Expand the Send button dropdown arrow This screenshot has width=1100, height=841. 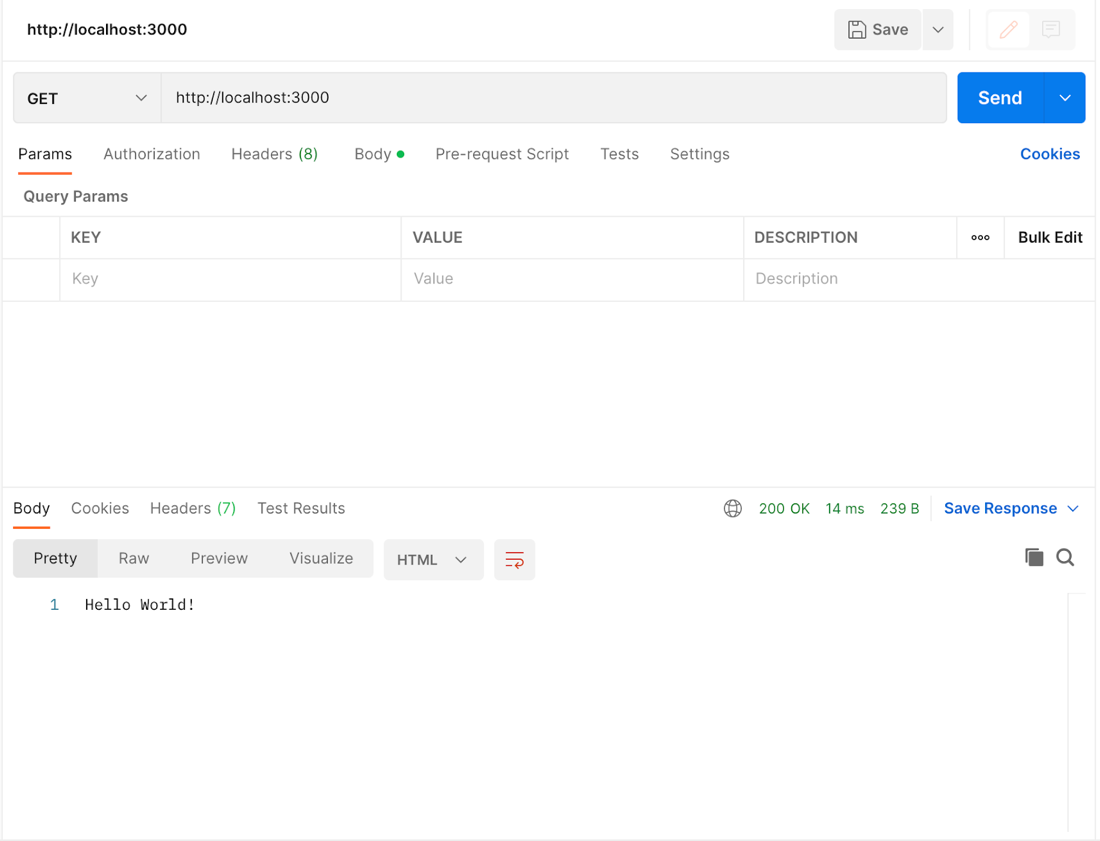click(x=1064, y=97)
